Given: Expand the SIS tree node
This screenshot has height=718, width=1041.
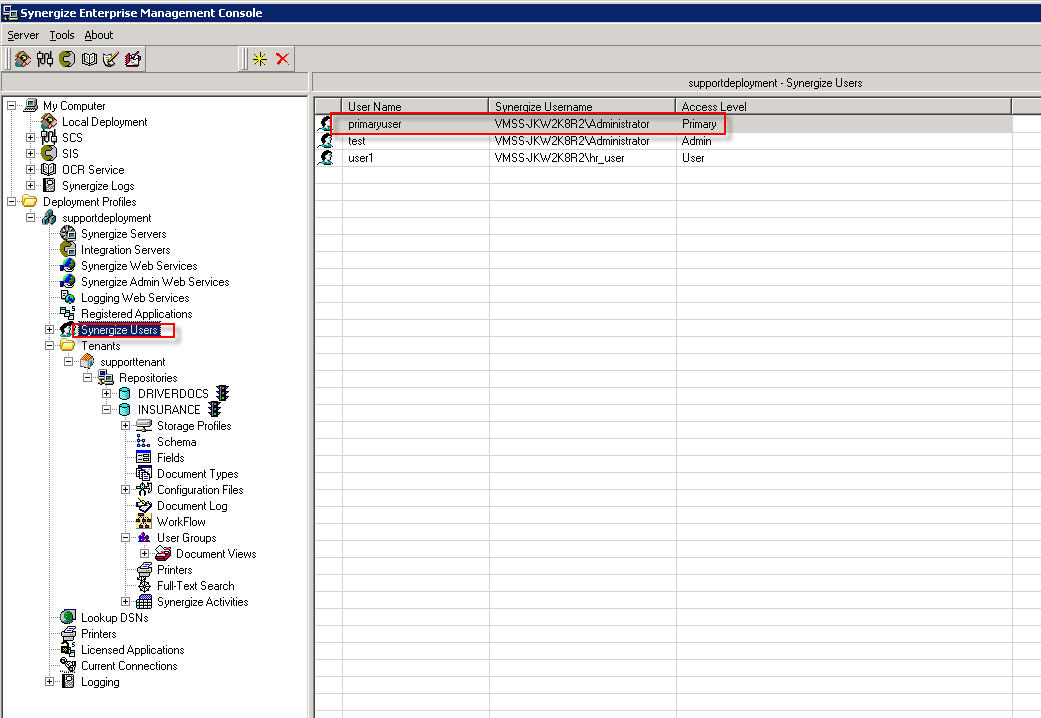Looking at the screenshot, I should pyautogui.click(x=31, y=153).
